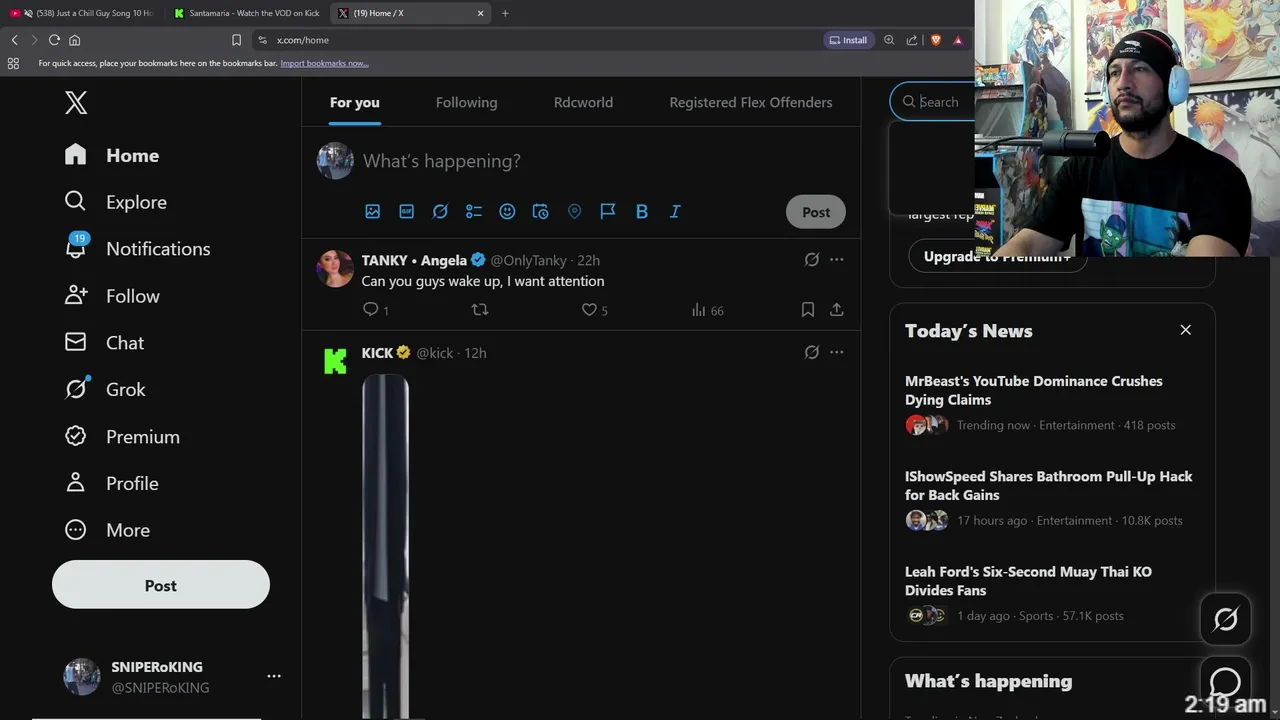Open more options on the KICK post

click(837, 352)
